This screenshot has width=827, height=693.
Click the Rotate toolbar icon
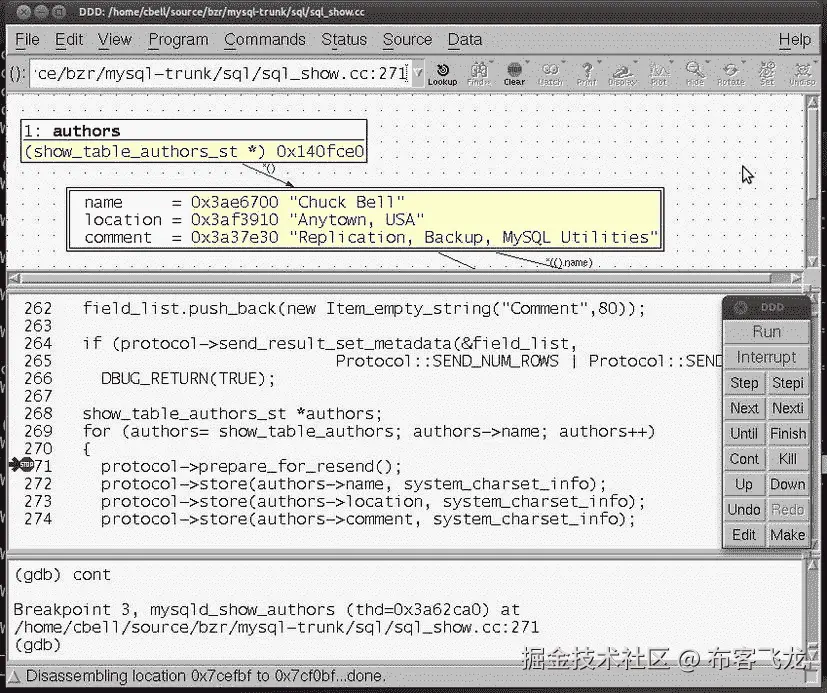coord(731,73)
